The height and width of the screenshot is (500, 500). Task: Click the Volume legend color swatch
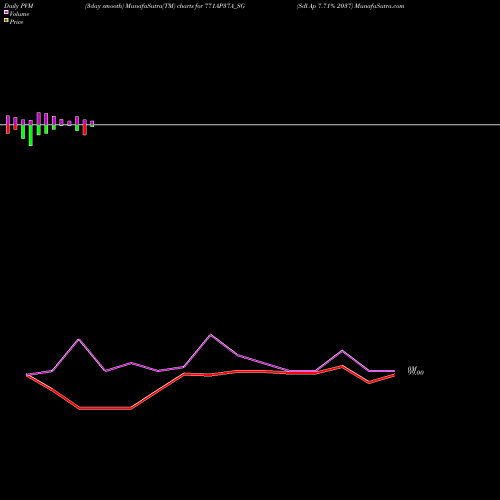click(6, 12)
